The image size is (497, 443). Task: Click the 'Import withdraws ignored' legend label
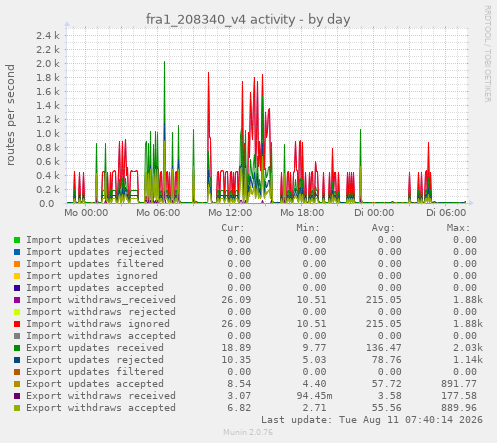(x=98, y=324)
